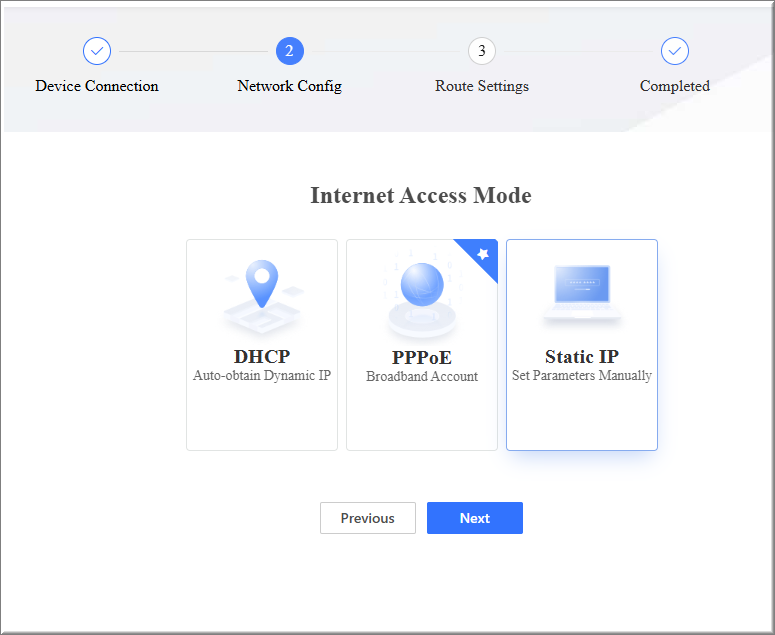Click the step 3 Route Settings circle
Image resolution: width=775 pixels, height=635 pixels.
tap(482, 51)
